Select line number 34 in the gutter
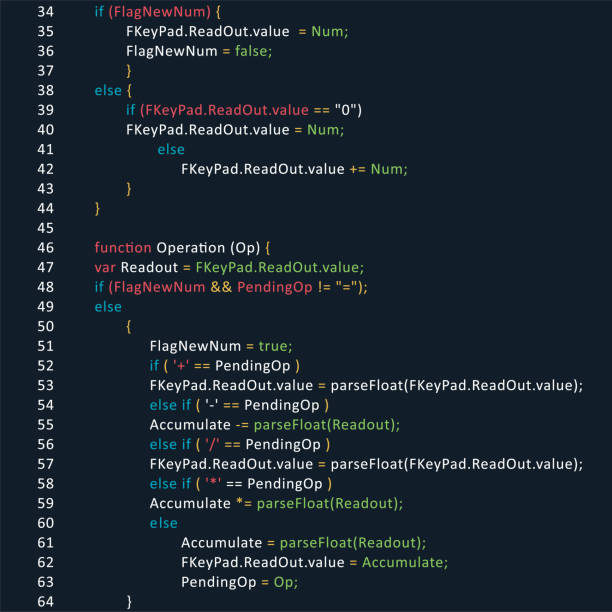 pos(46,12)
